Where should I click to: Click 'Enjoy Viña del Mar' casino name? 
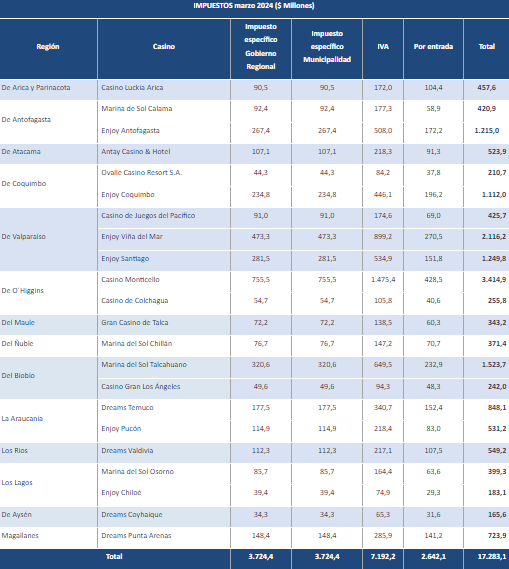pyautogui.click(x=132, y=237)
